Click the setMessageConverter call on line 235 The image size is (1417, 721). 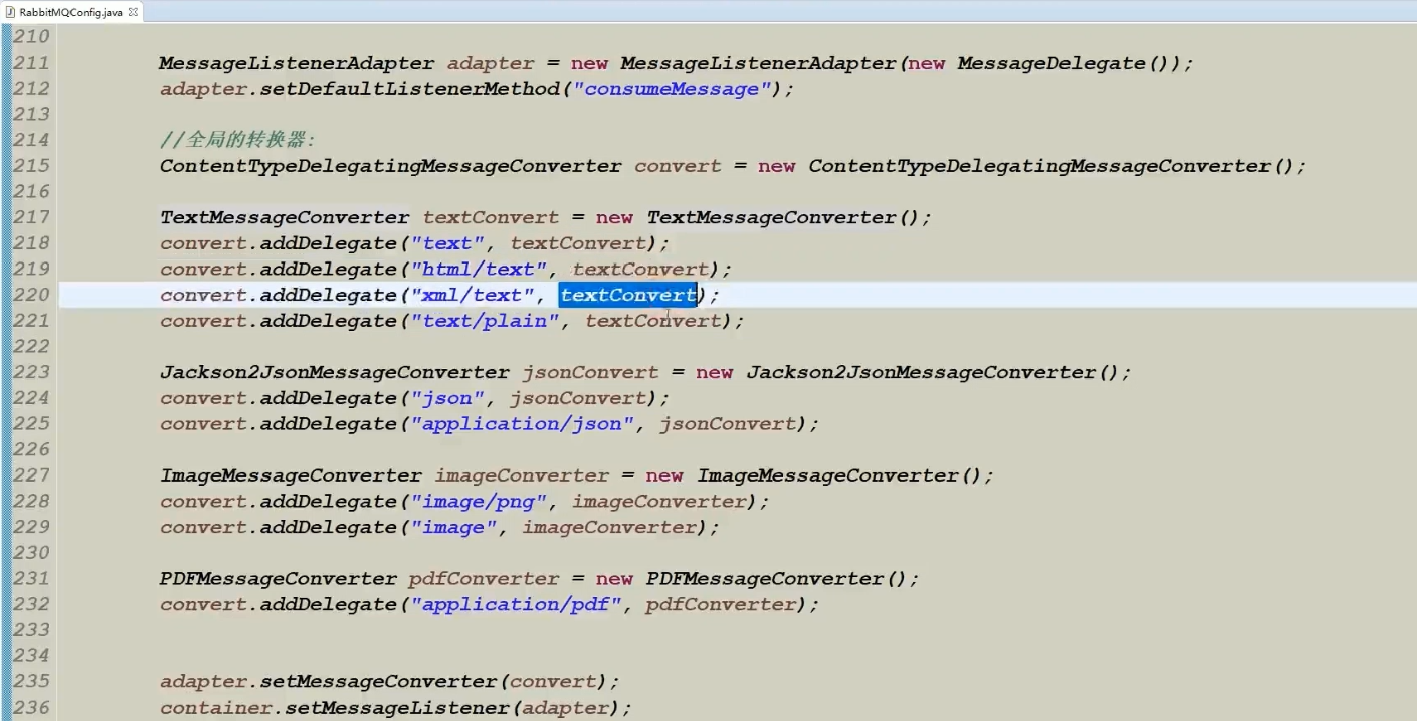pyautogui.click(x=379, y=681)
